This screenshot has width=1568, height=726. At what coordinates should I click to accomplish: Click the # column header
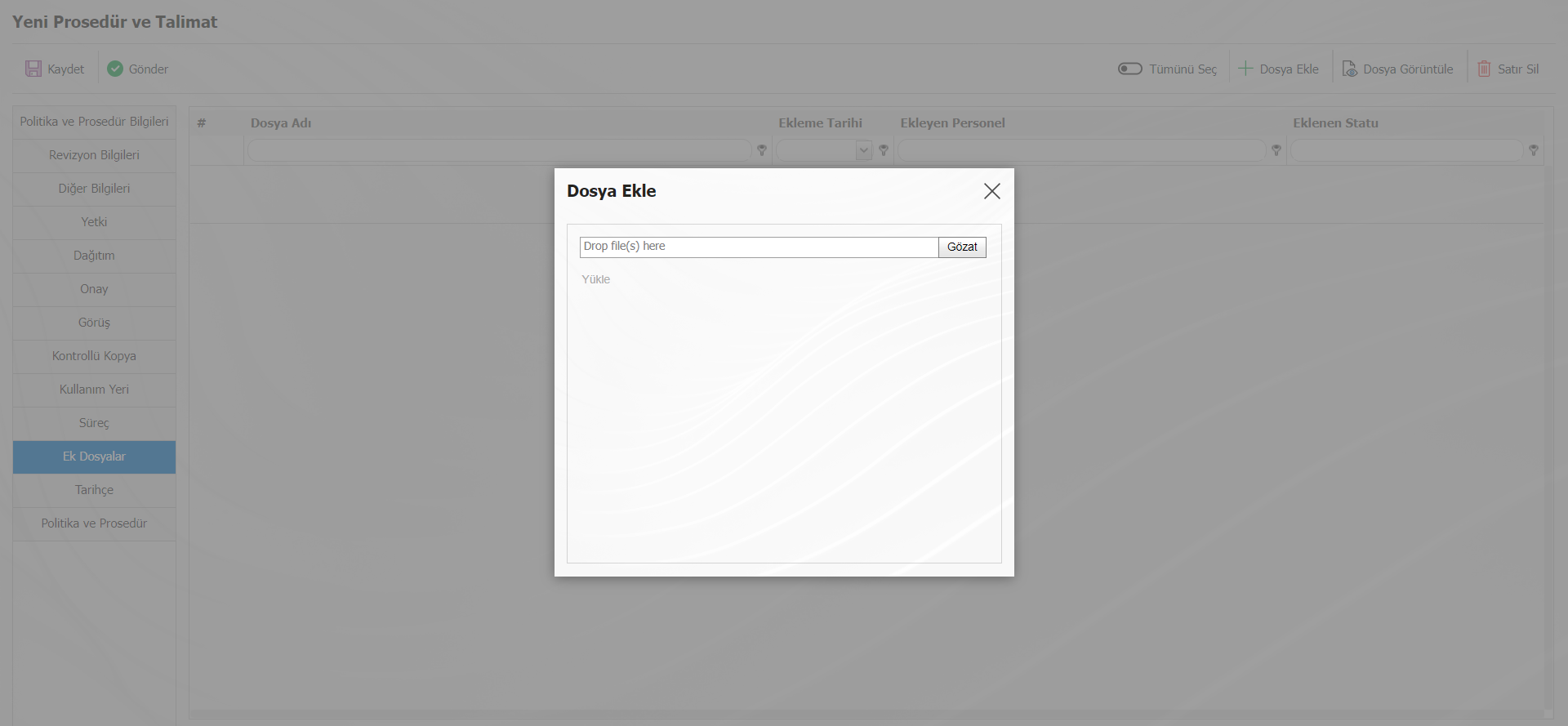(201, 123)
